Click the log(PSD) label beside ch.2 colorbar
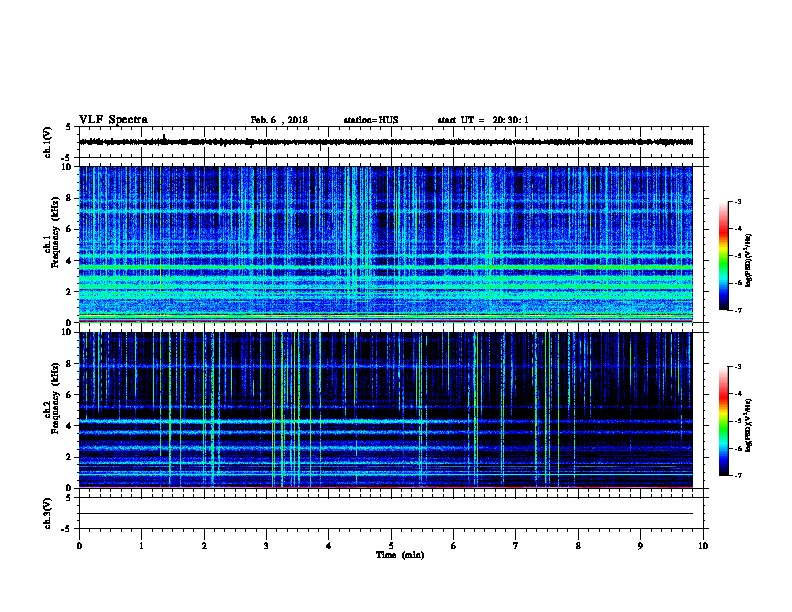792x612 pixels. tap(749, 425)
